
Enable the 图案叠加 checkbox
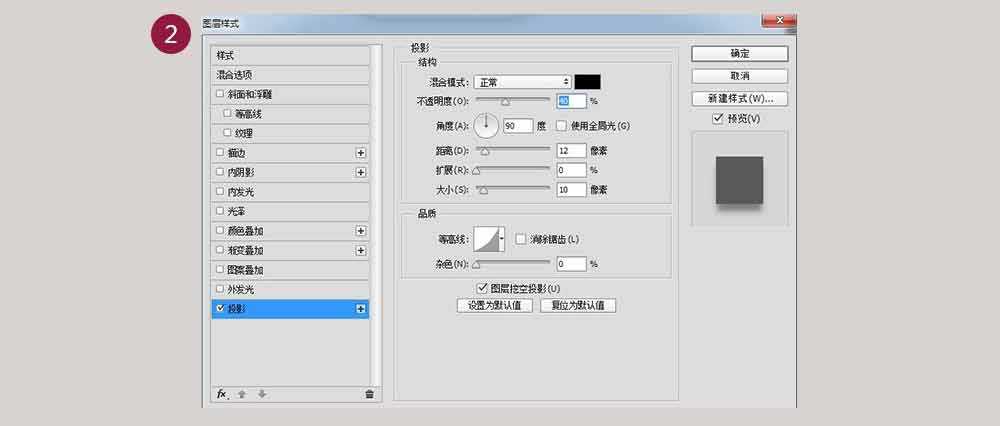coord(220,269)
